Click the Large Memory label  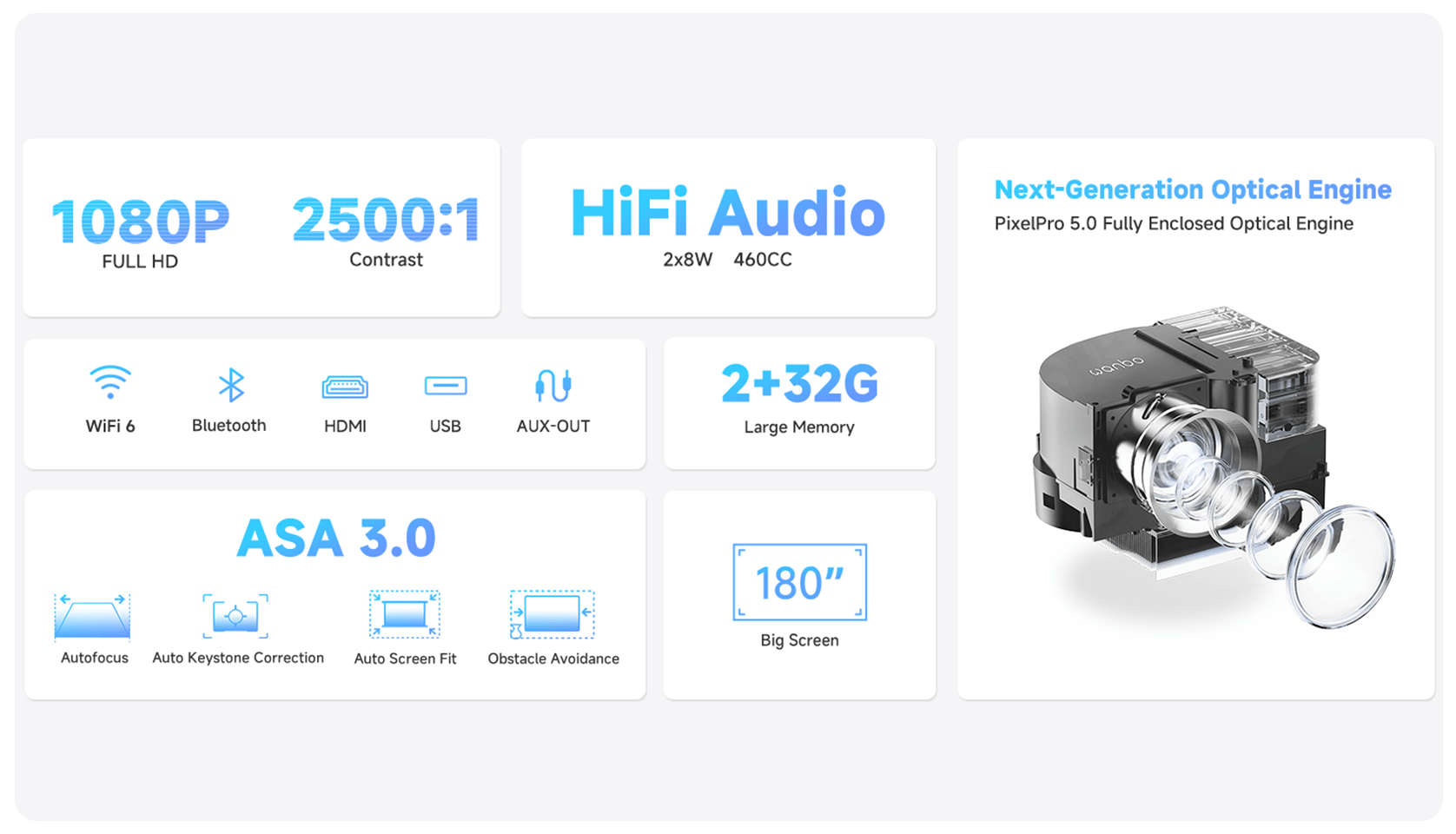point(799,427)
